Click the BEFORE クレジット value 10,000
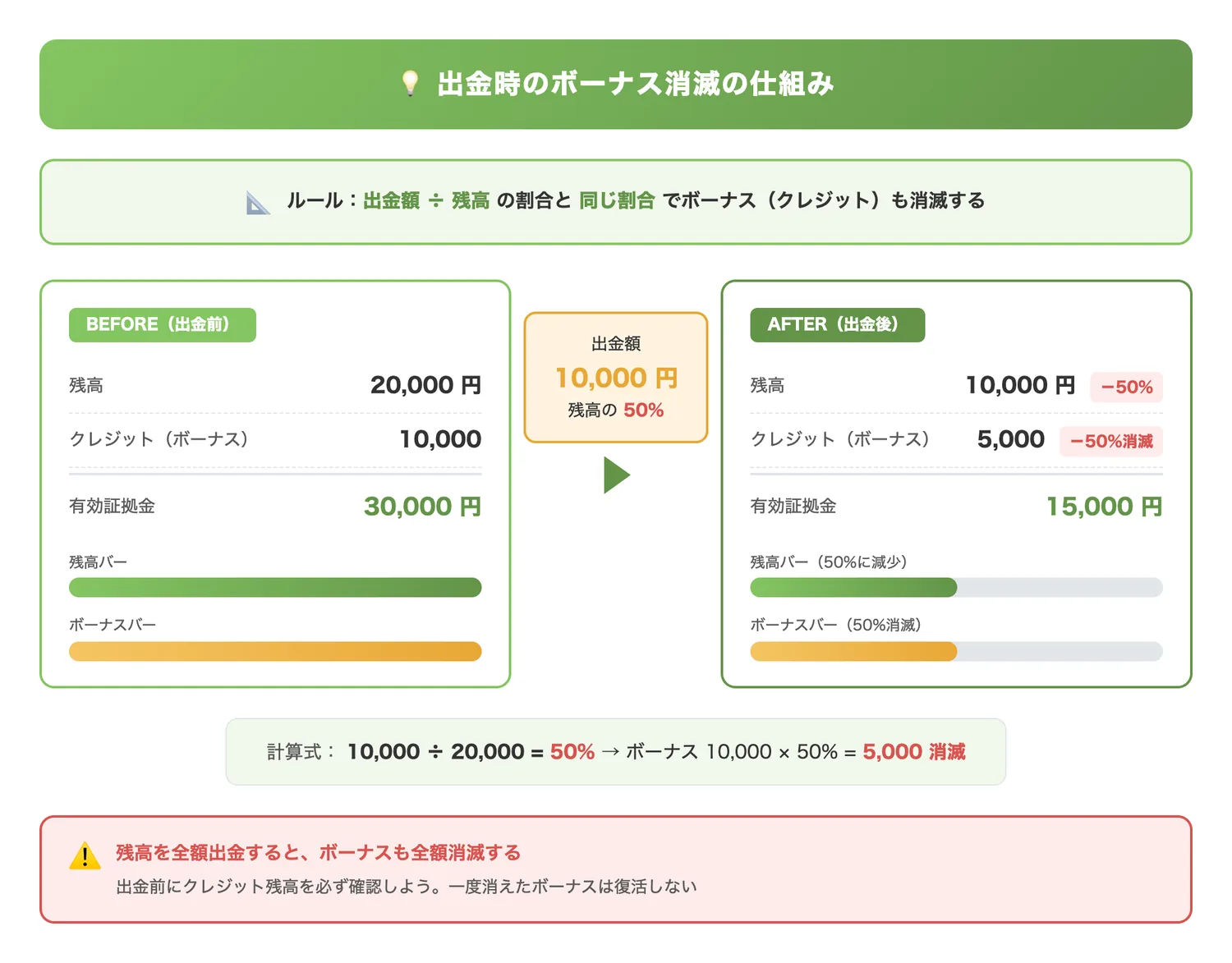This screenshot has width=1232, height=963. (440, 439)
